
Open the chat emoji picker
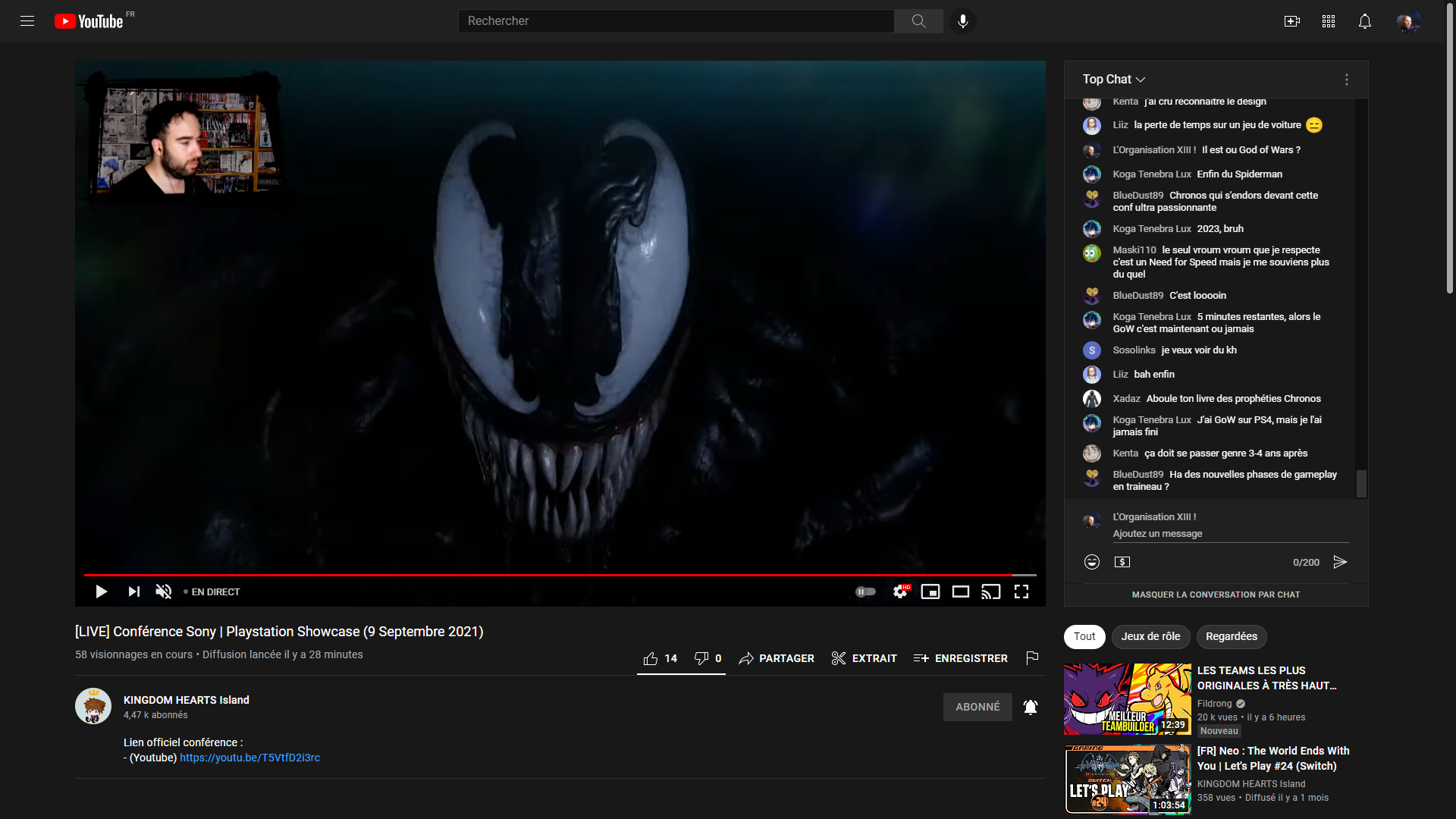[x=1092, y=562]
